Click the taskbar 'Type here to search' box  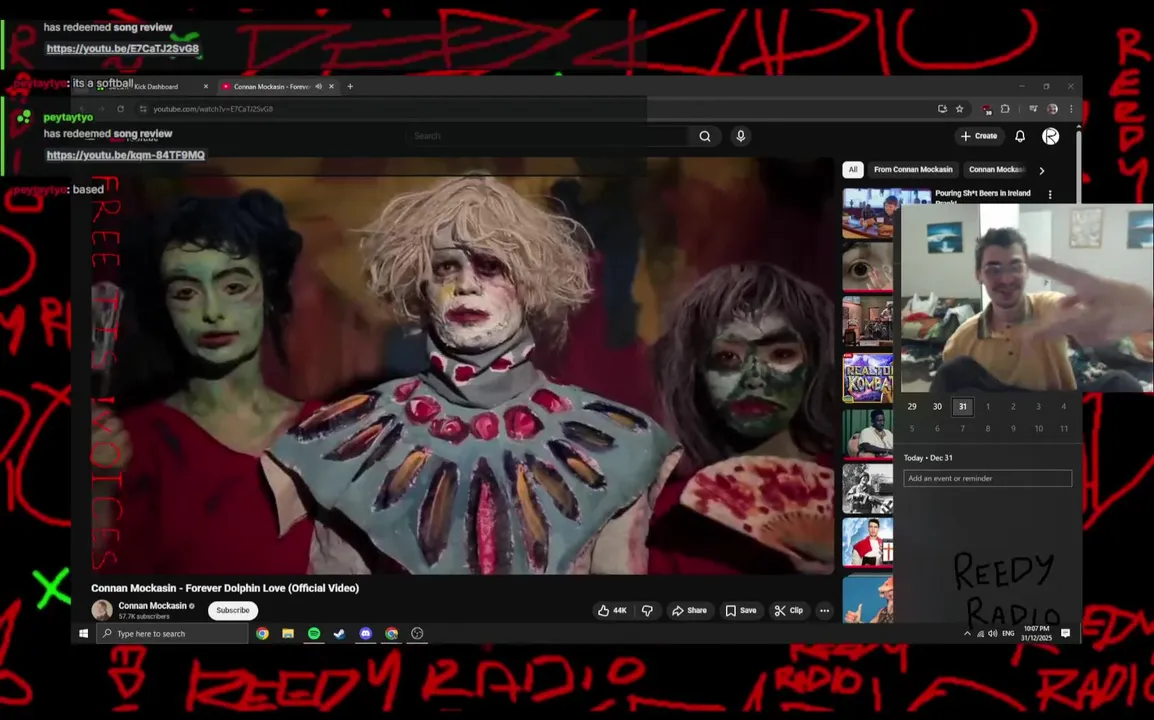click(172, 634)
